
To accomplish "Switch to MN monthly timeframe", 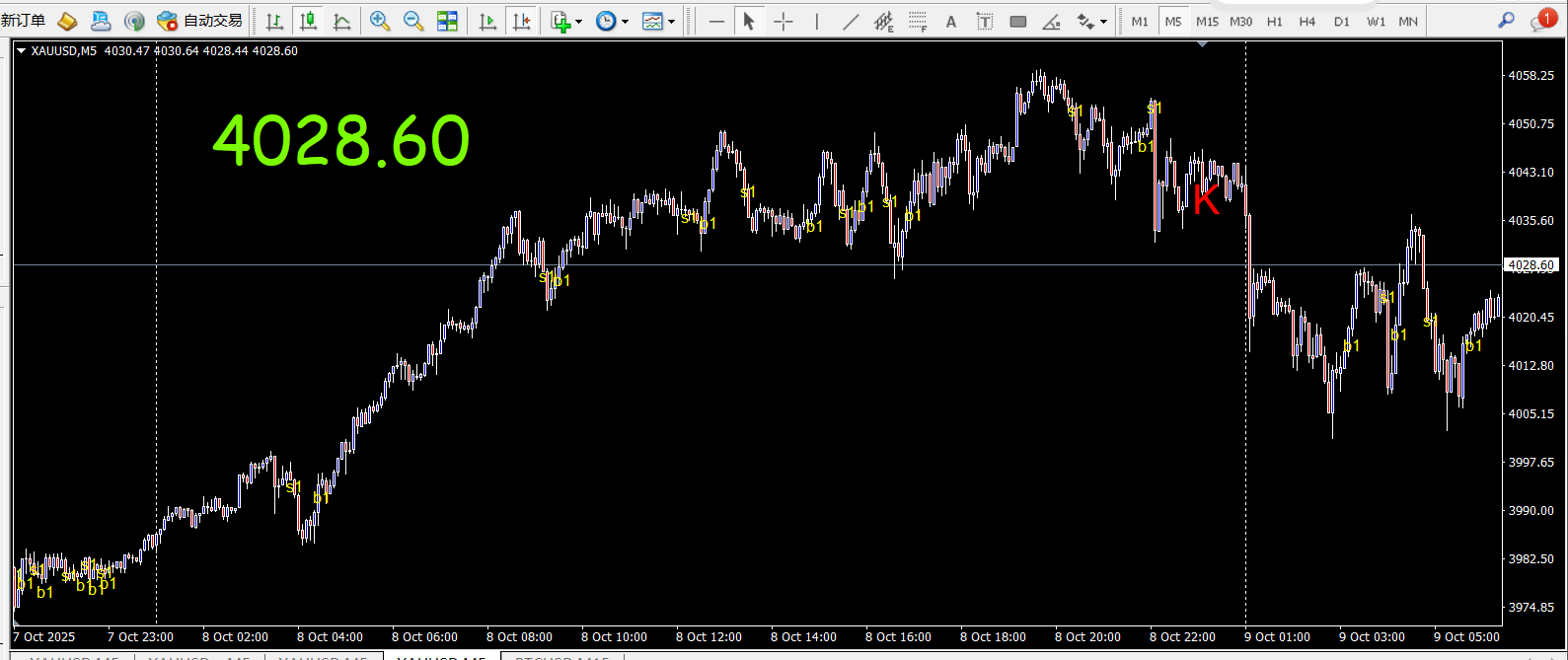I will (1408, 21).
